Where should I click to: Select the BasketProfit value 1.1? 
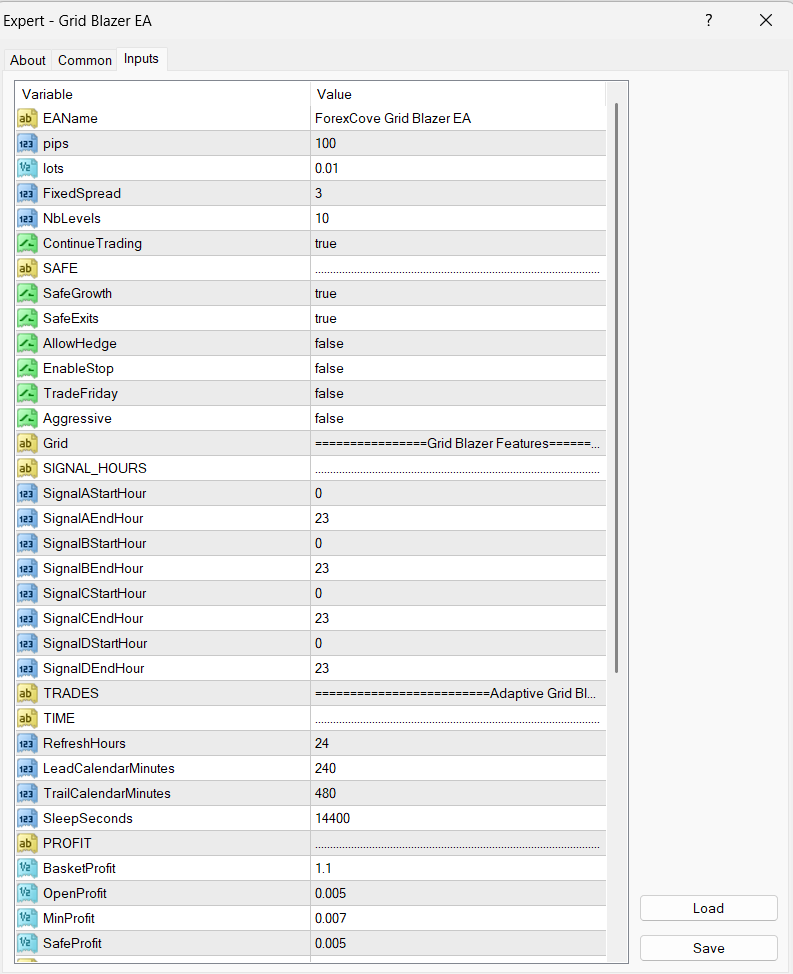323,868
